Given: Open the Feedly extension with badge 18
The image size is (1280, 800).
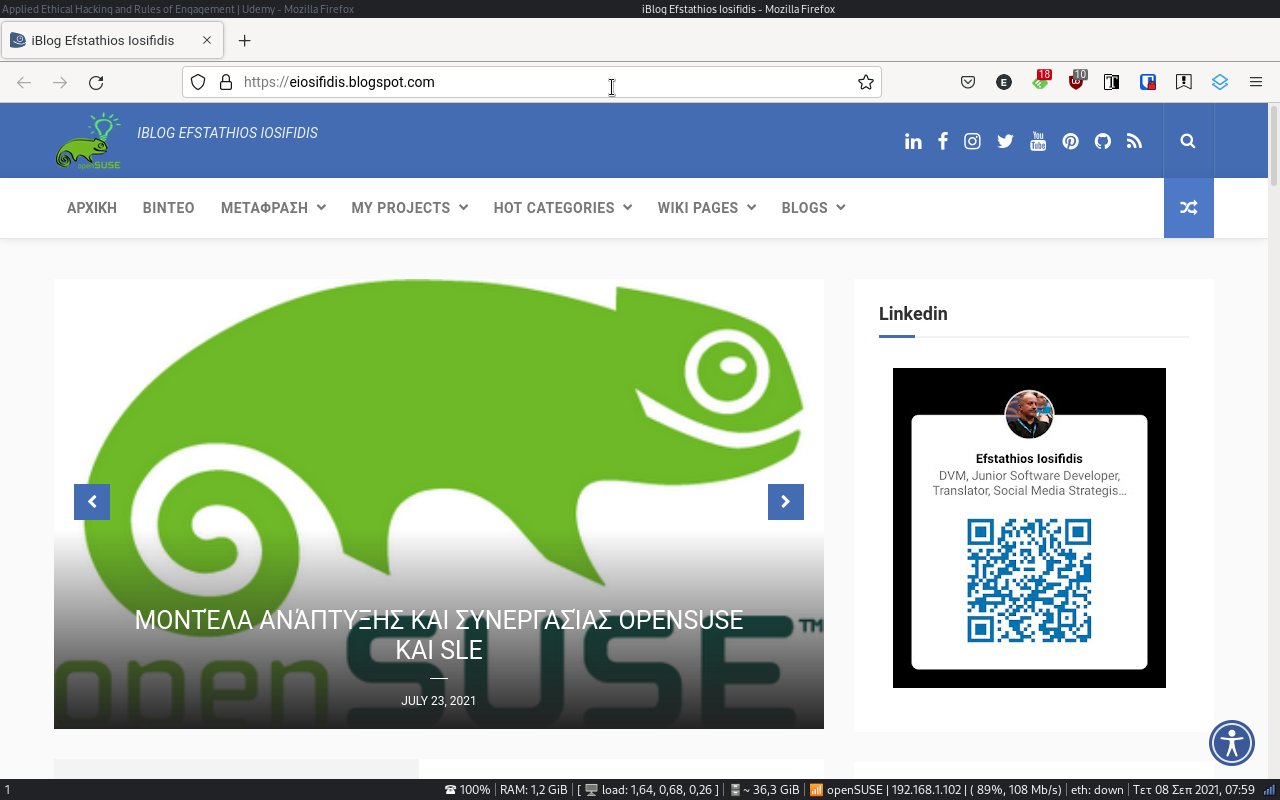Looking at the screenshot, I should pyautogui.click(x=1041, y=81).
